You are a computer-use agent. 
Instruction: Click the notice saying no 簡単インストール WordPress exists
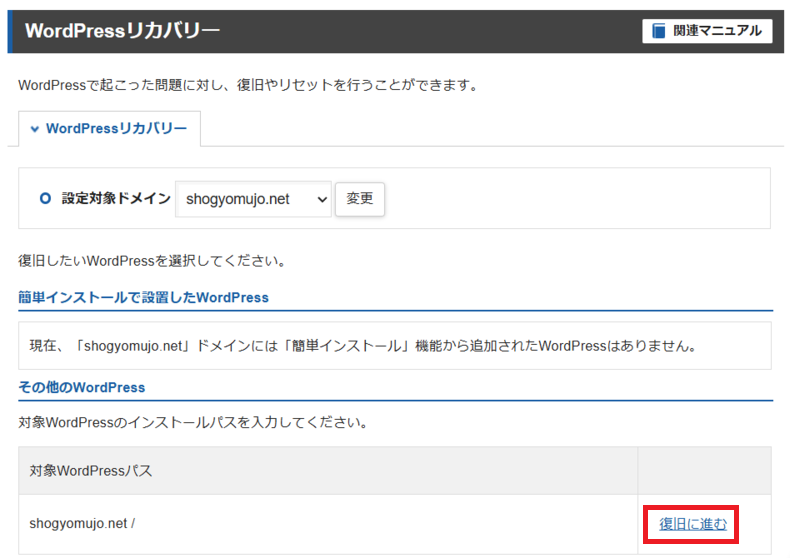[394, 346]
